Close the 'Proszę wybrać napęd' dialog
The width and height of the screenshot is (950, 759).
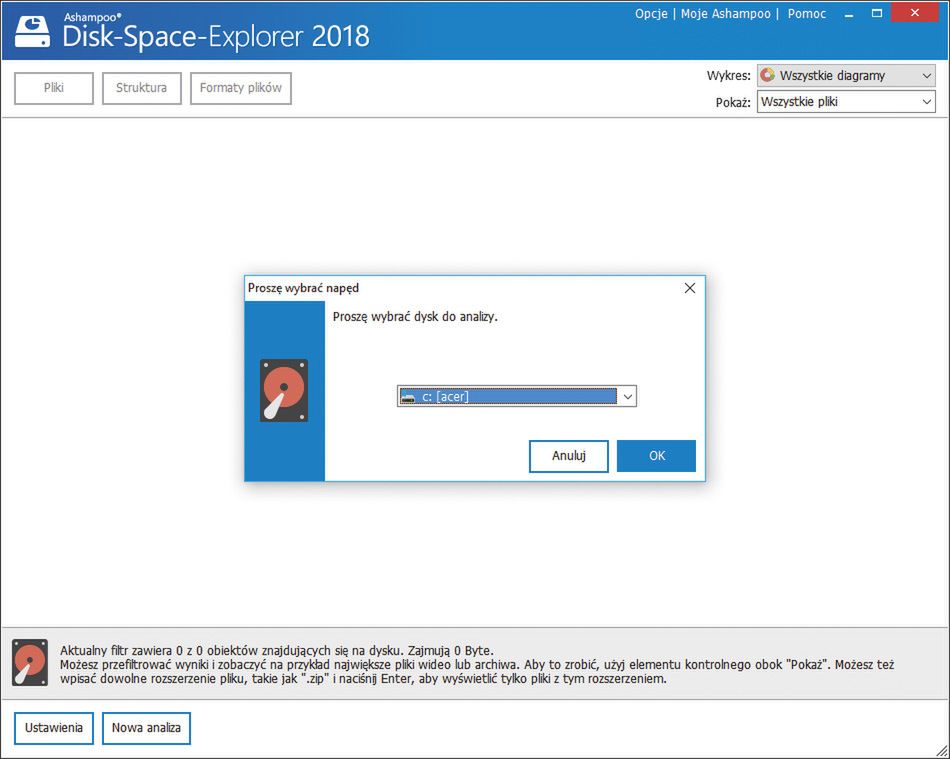[x=689, y=288]
